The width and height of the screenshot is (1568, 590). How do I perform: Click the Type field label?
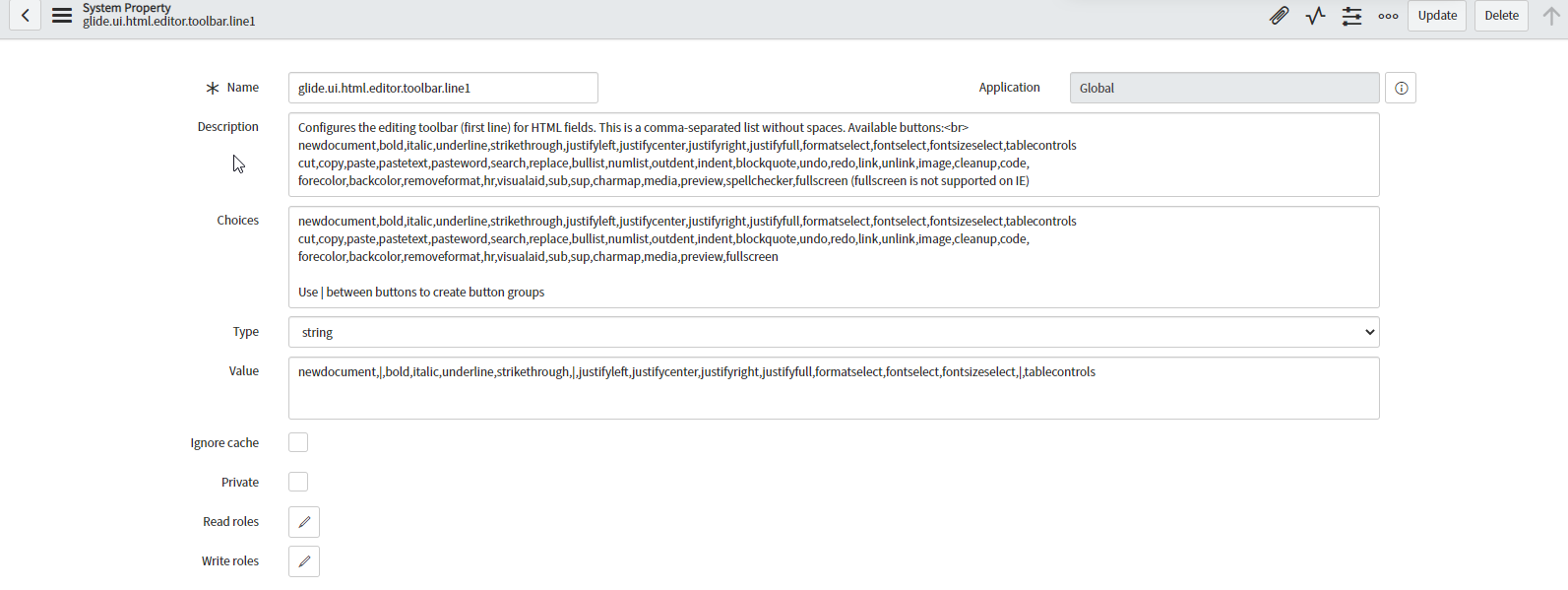click(245, 332)
